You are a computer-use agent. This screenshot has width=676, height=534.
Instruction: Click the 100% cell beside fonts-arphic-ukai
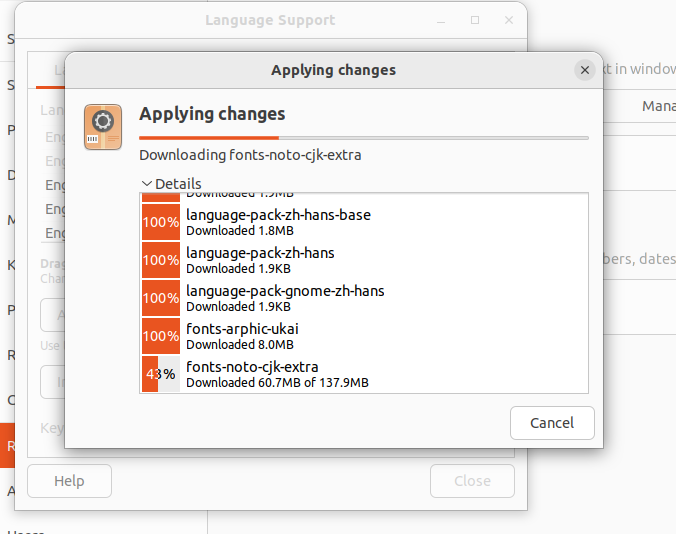pos(161,336)
